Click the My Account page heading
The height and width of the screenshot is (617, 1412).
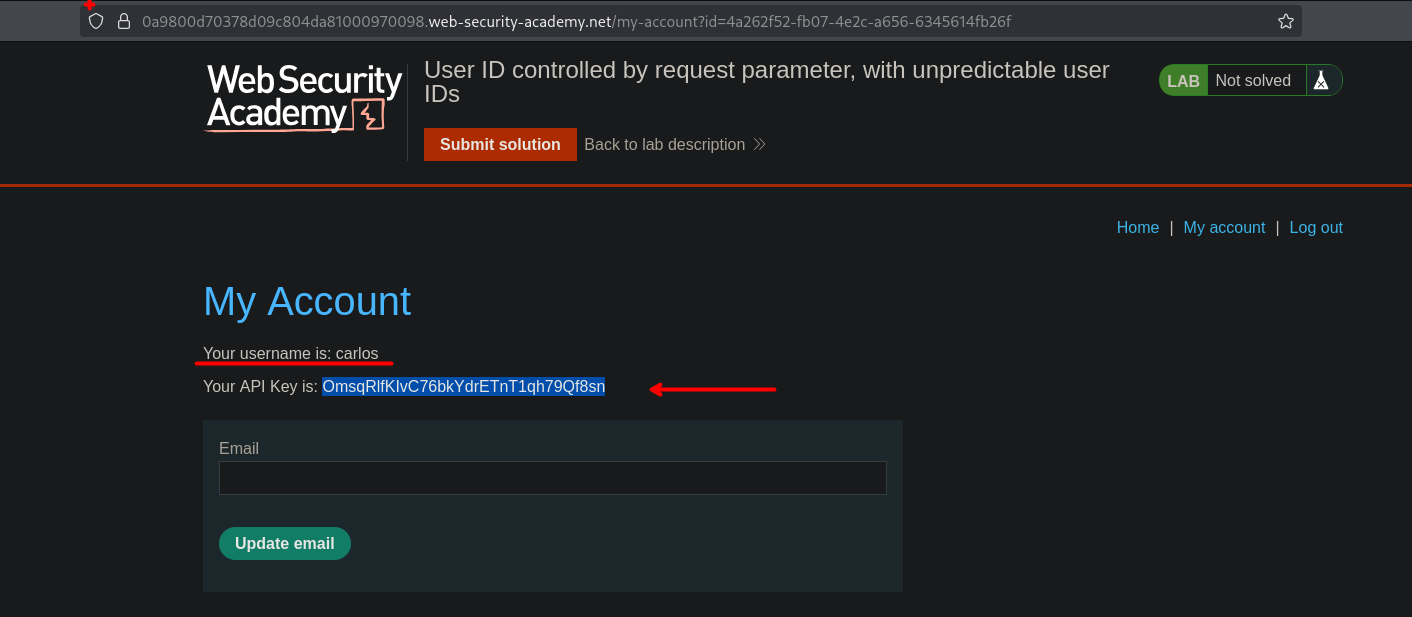pos(307,301)
